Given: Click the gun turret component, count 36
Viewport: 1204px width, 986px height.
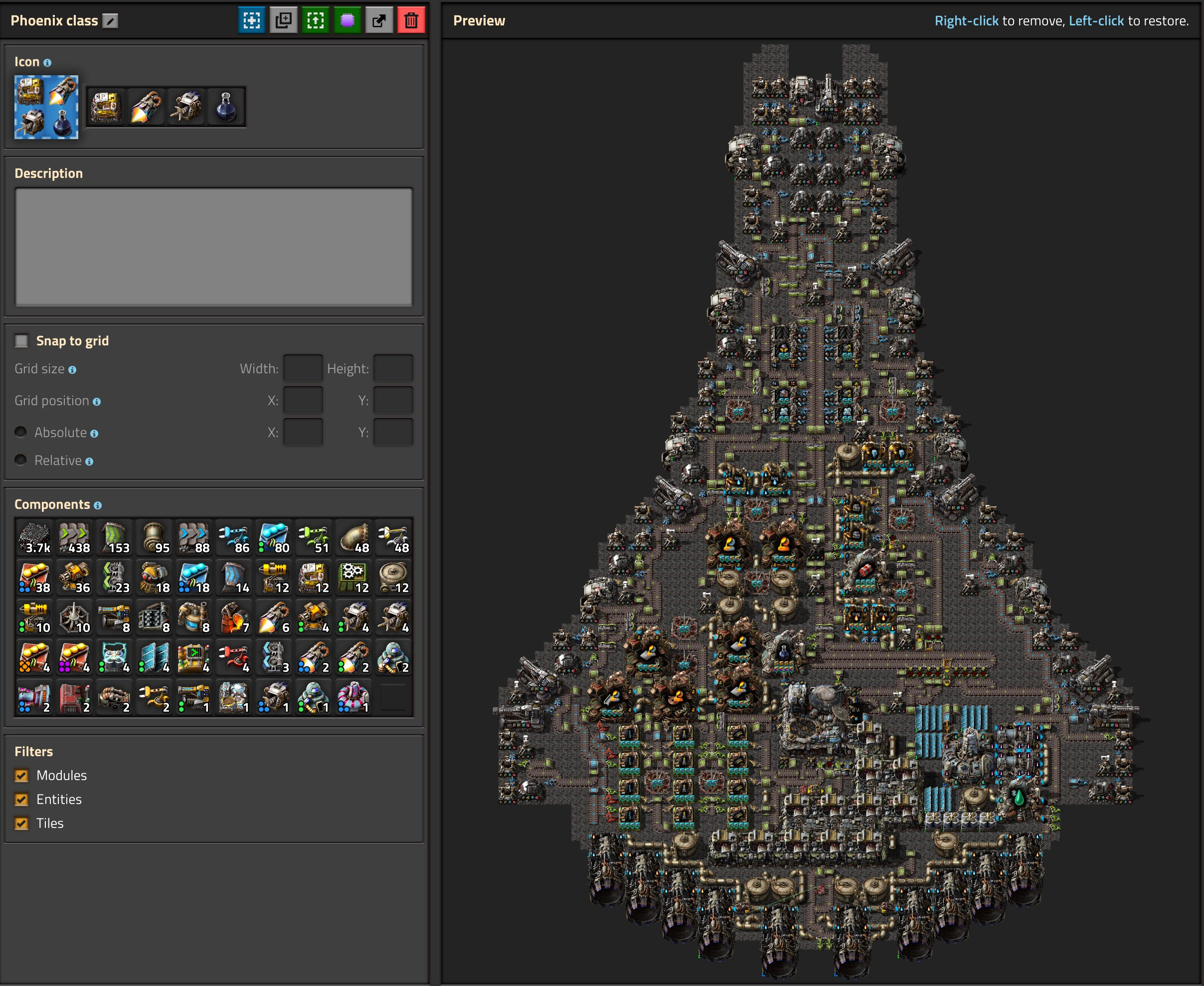Looking at the screenshot, I should click(x=74, y=578).
